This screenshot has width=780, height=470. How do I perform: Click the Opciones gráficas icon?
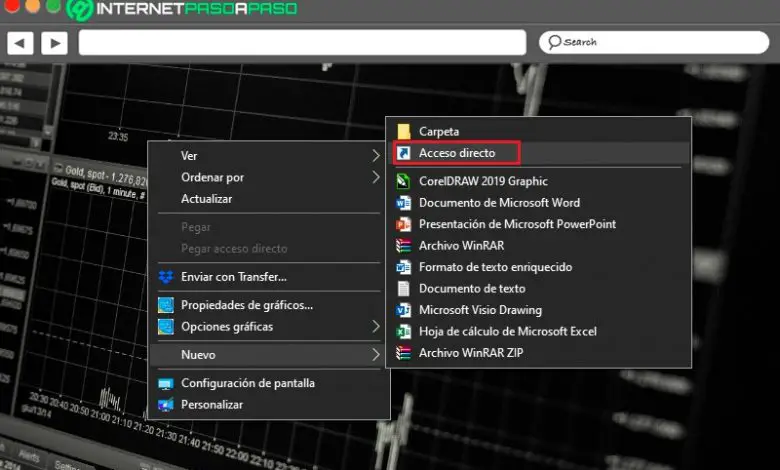pyautogui.click(x=166, y=326)
